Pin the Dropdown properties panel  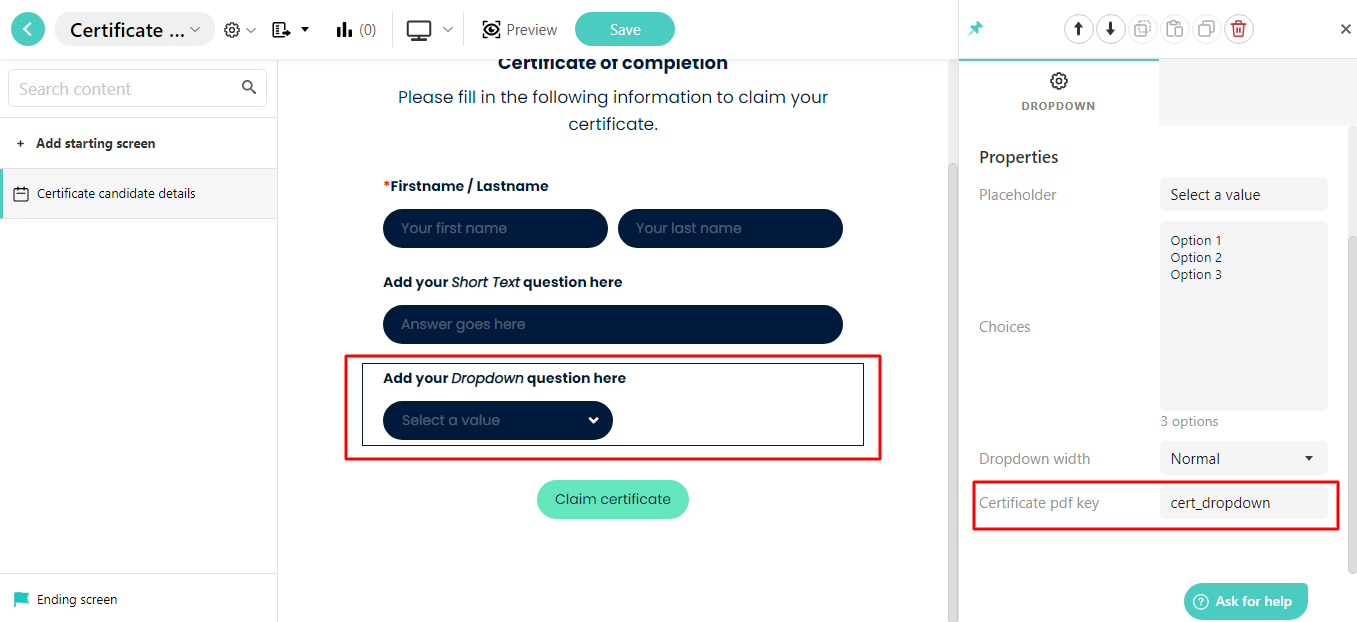point(975,28)
